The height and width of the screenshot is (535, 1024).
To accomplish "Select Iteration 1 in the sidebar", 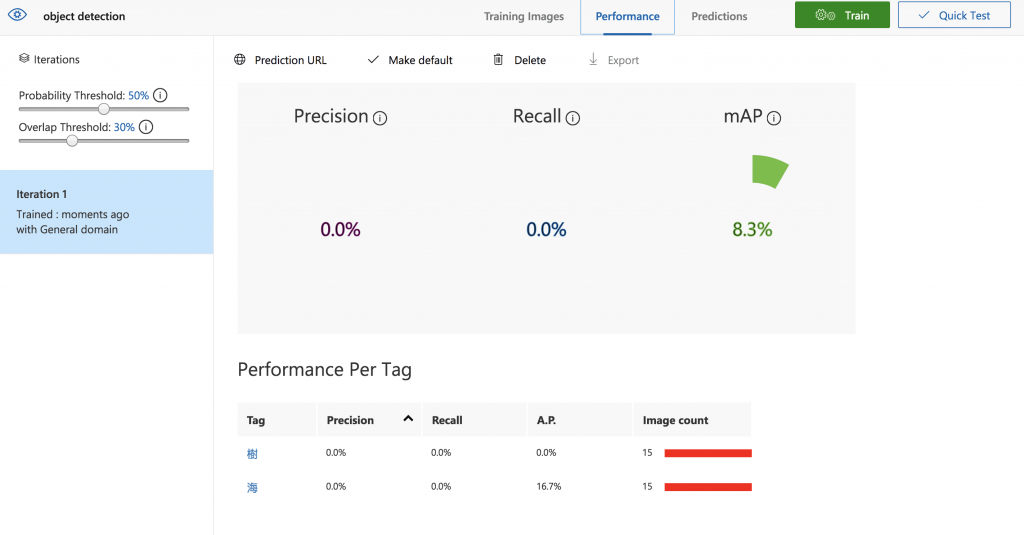I will pos(106,212).
